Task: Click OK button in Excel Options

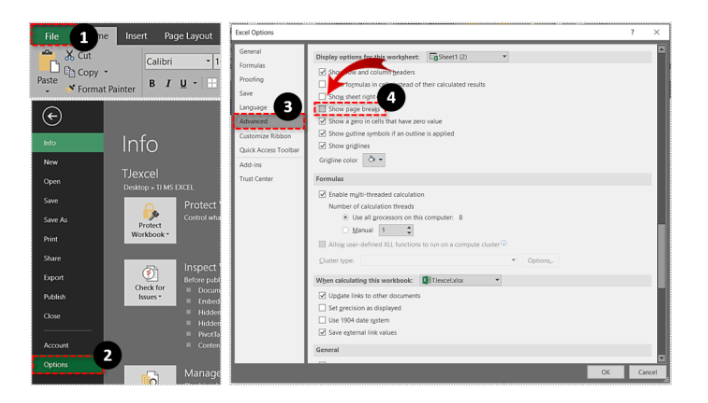Action: click(x=606, y=372)
